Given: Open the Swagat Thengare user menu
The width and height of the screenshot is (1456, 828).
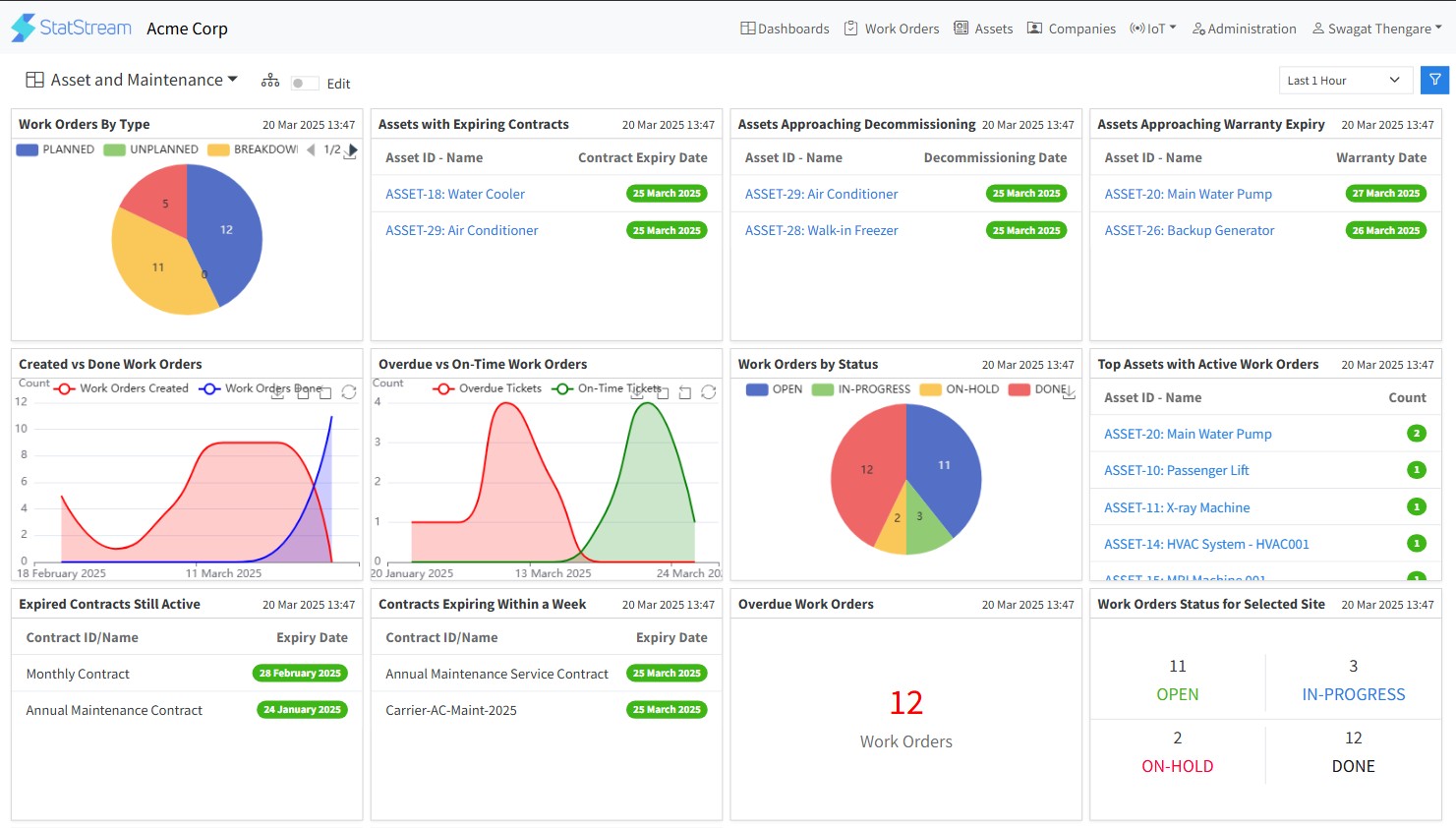Looking at the screenshot, I should click(1376, 29).
